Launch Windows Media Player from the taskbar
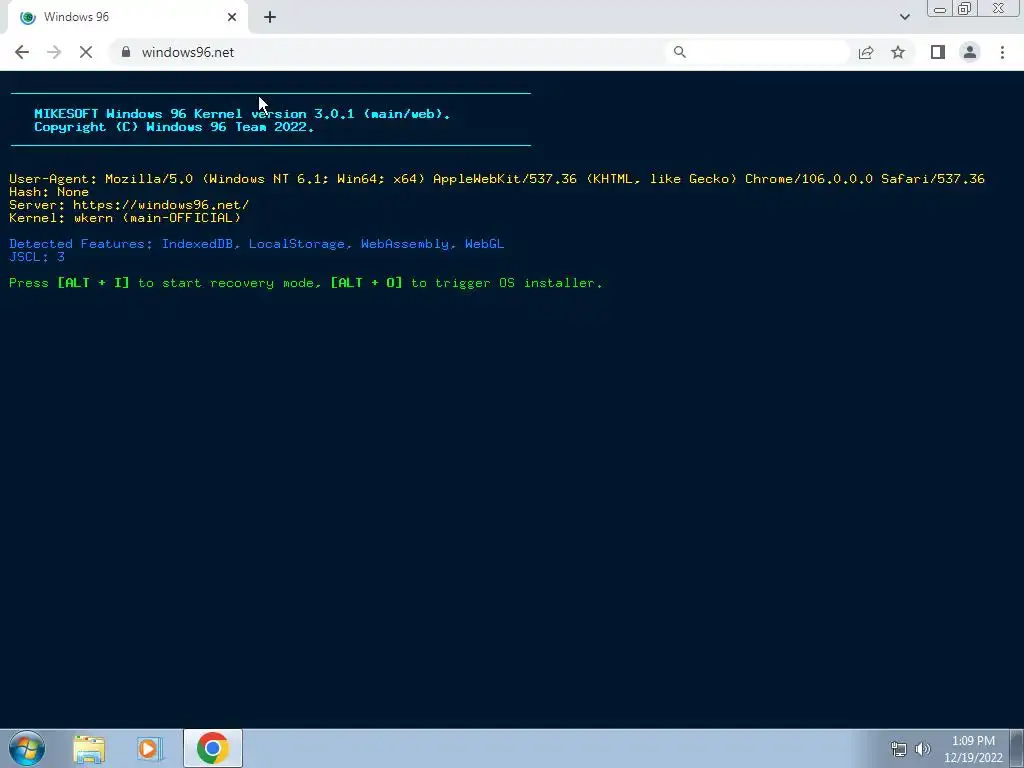The height and width of the screenshot is (768, 1024). (x=150, y=749)
